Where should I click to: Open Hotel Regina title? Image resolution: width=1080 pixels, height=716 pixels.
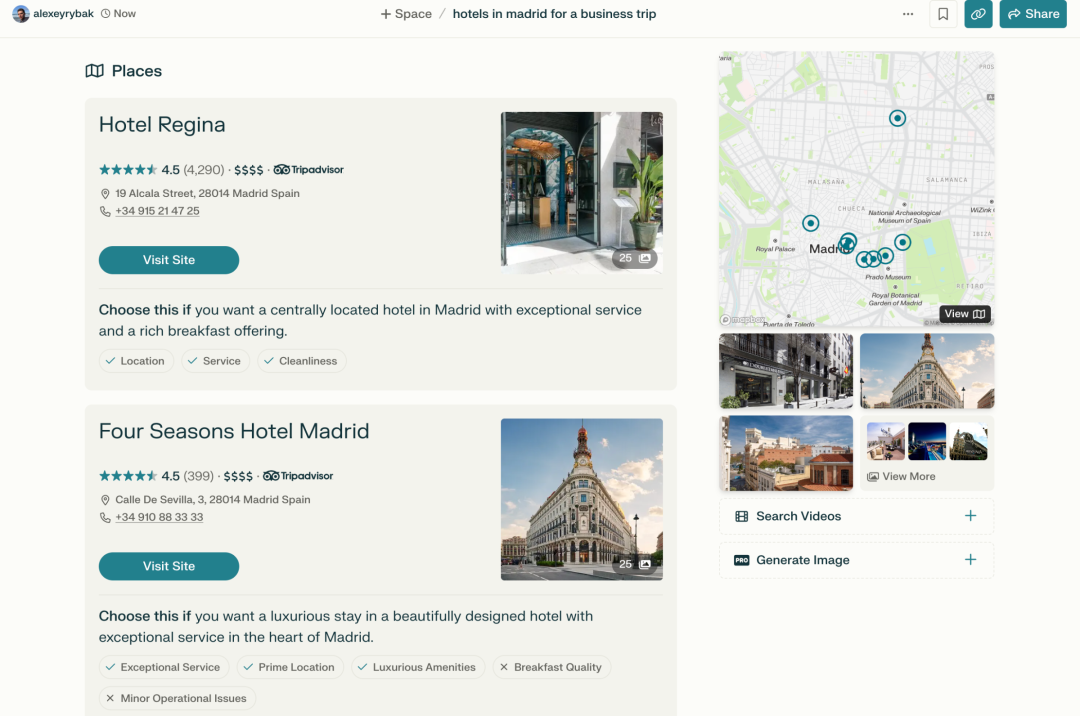[162, 125]
